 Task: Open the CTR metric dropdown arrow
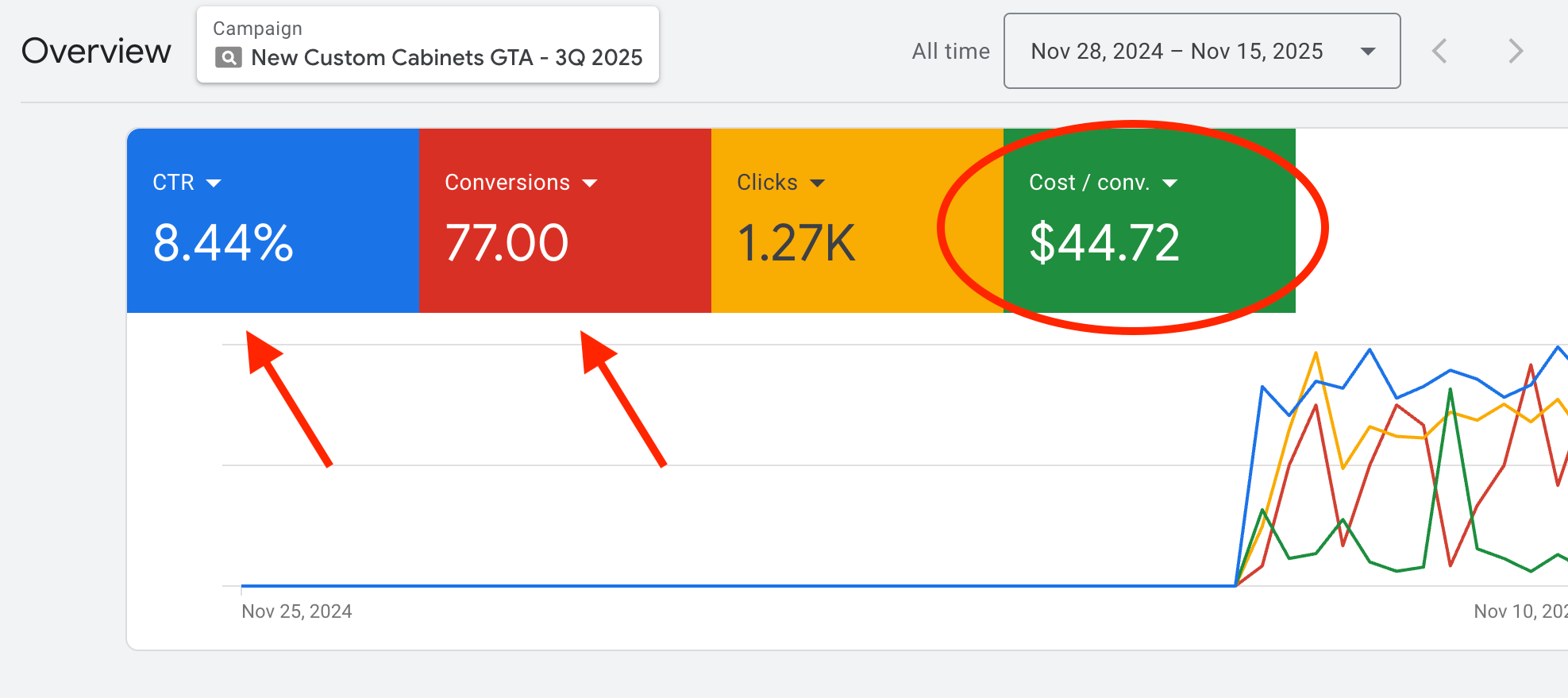click(x=214, y=183)
